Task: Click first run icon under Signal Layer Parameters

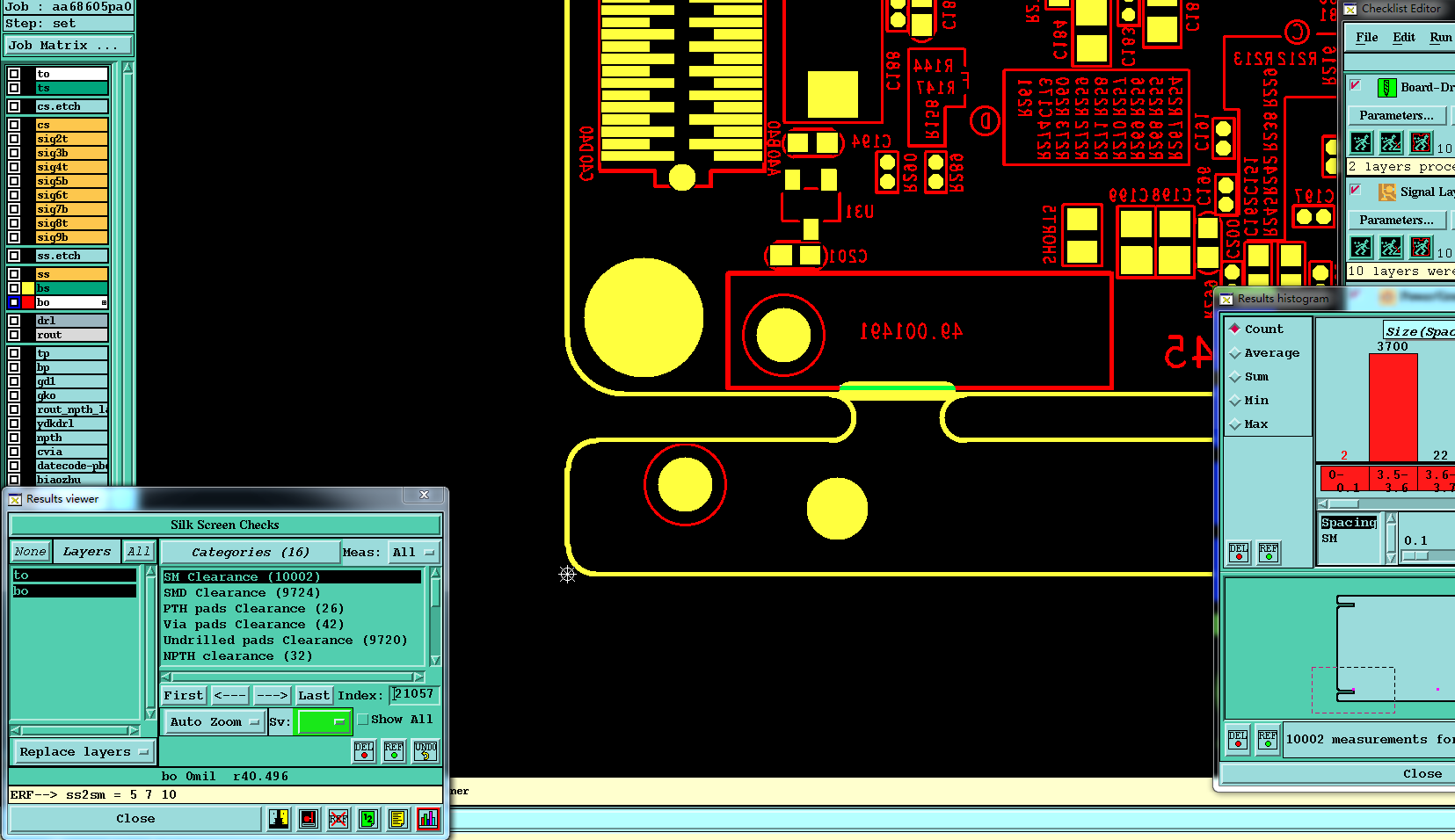Action: 1361,247
